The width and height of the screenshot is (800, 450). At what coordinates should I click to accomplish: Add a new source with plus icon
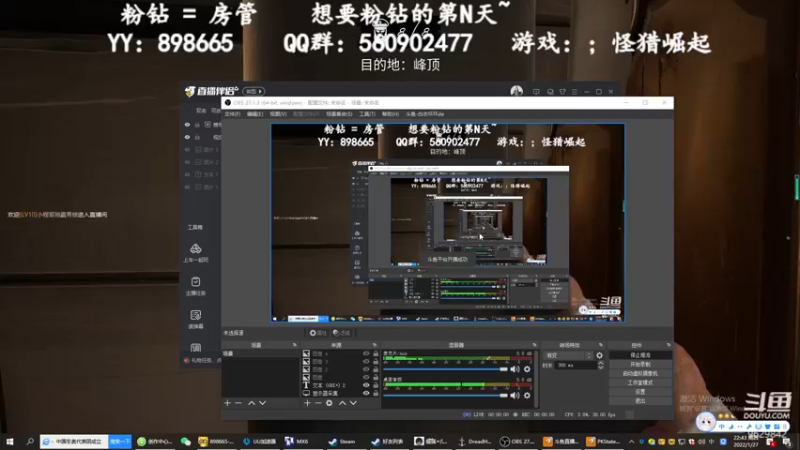coord(307,403)
